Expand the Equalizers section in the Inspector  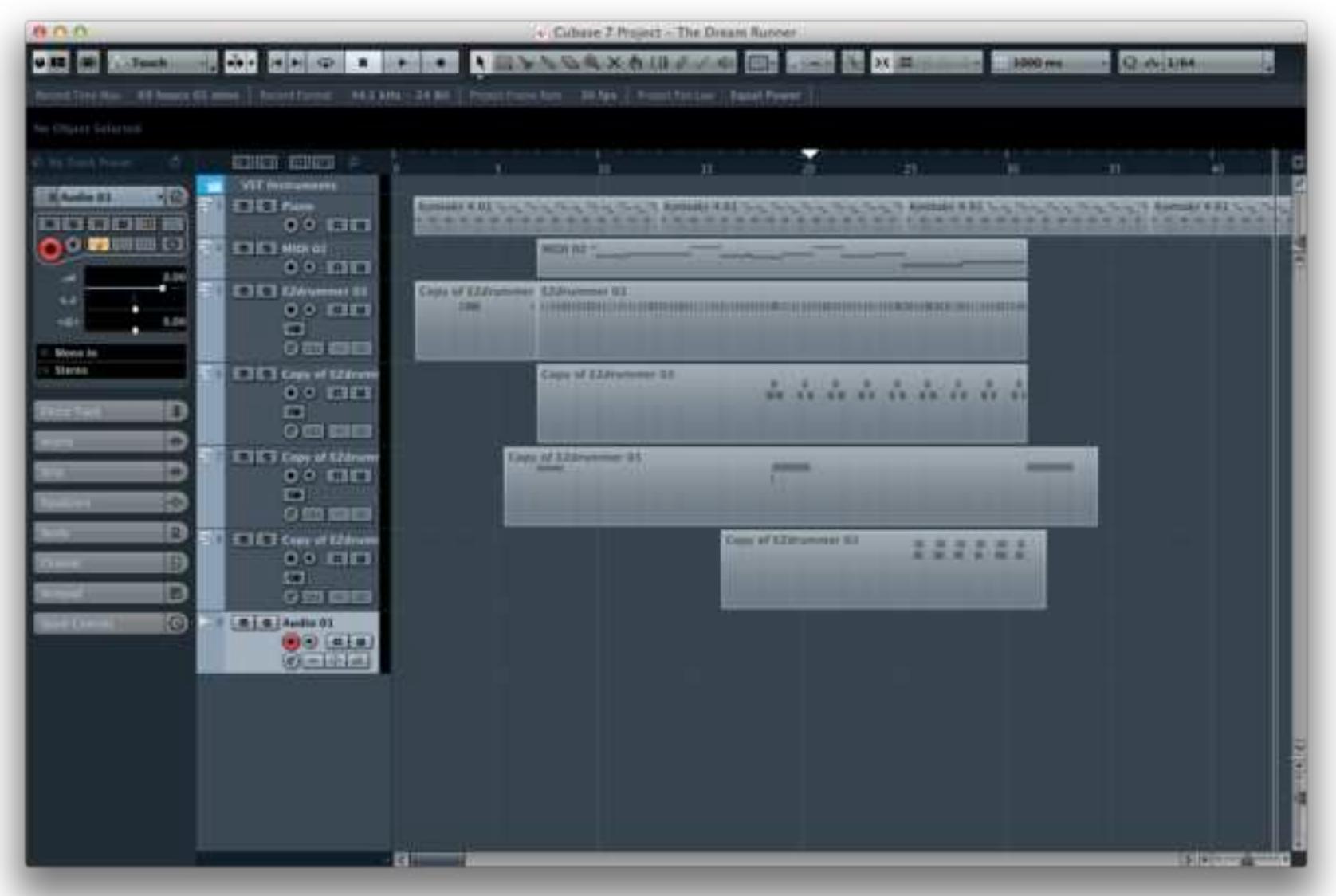(x=104, y=501)
